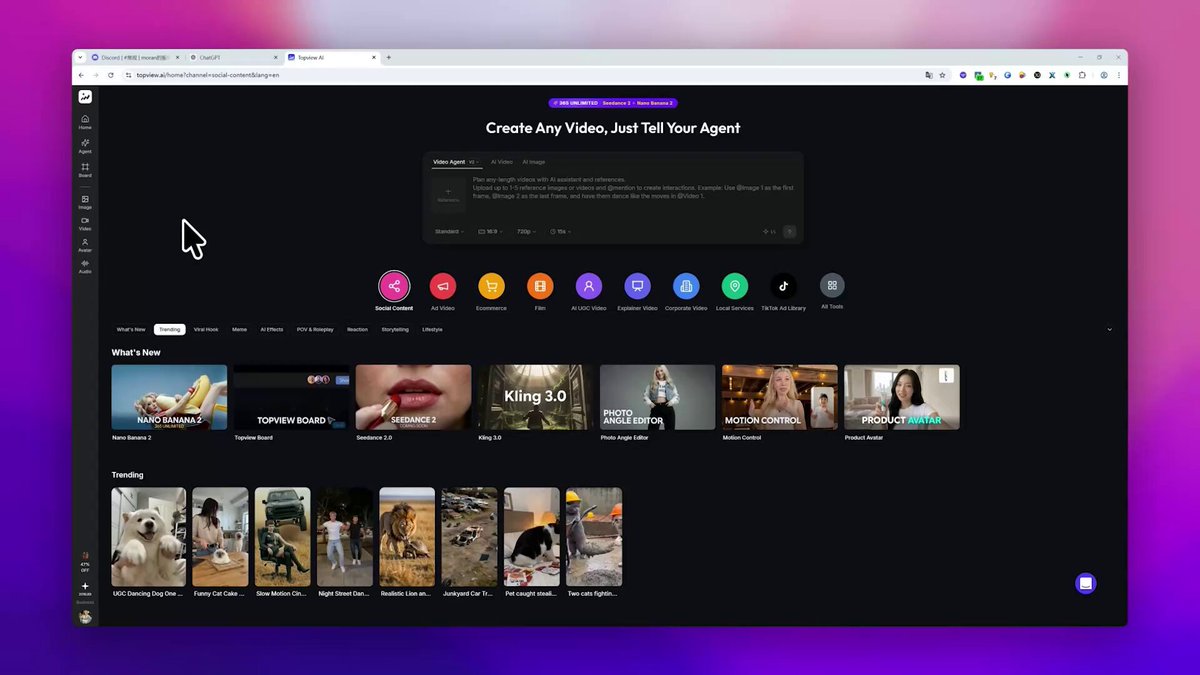The height and width of the screenshot is (675, 1200).
Task: Open the Chrome tab search dropdown arrow
Action: click(x=81, y=57)
